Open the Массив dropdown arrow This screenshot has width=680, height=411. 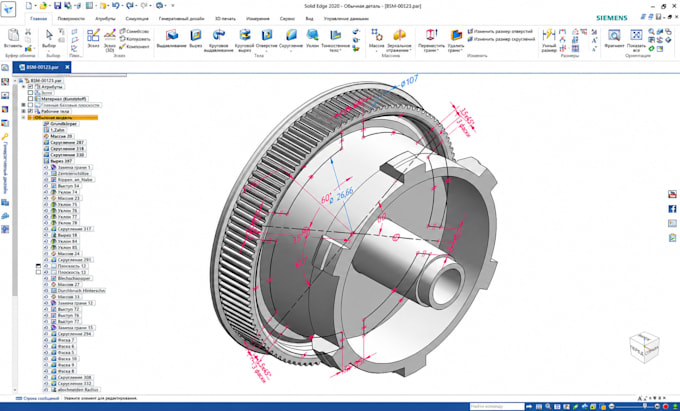376,50
